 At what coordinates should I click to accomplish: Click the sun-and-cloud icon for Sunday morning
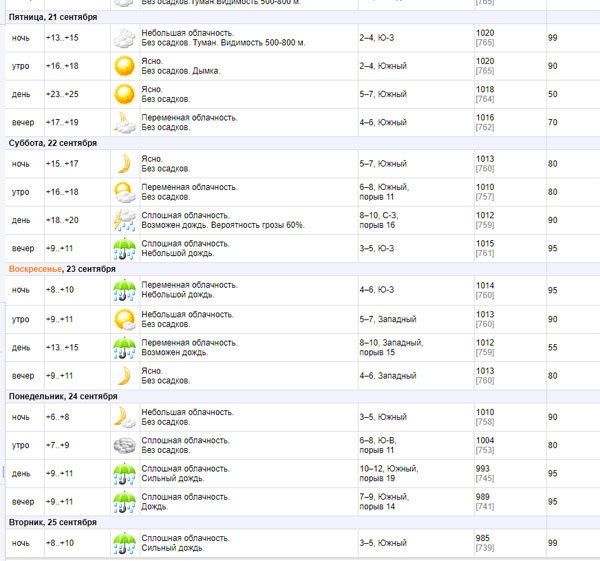124,319
